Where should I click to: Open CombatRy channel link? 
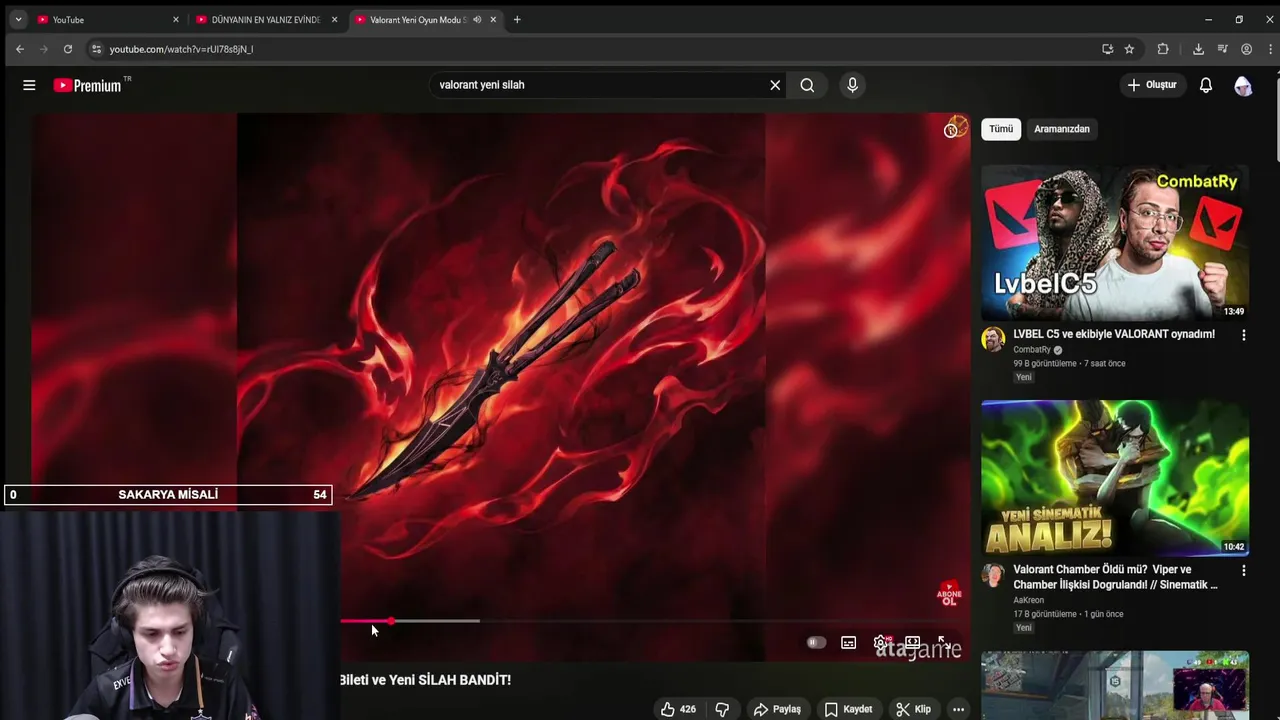pos(1032,350)
